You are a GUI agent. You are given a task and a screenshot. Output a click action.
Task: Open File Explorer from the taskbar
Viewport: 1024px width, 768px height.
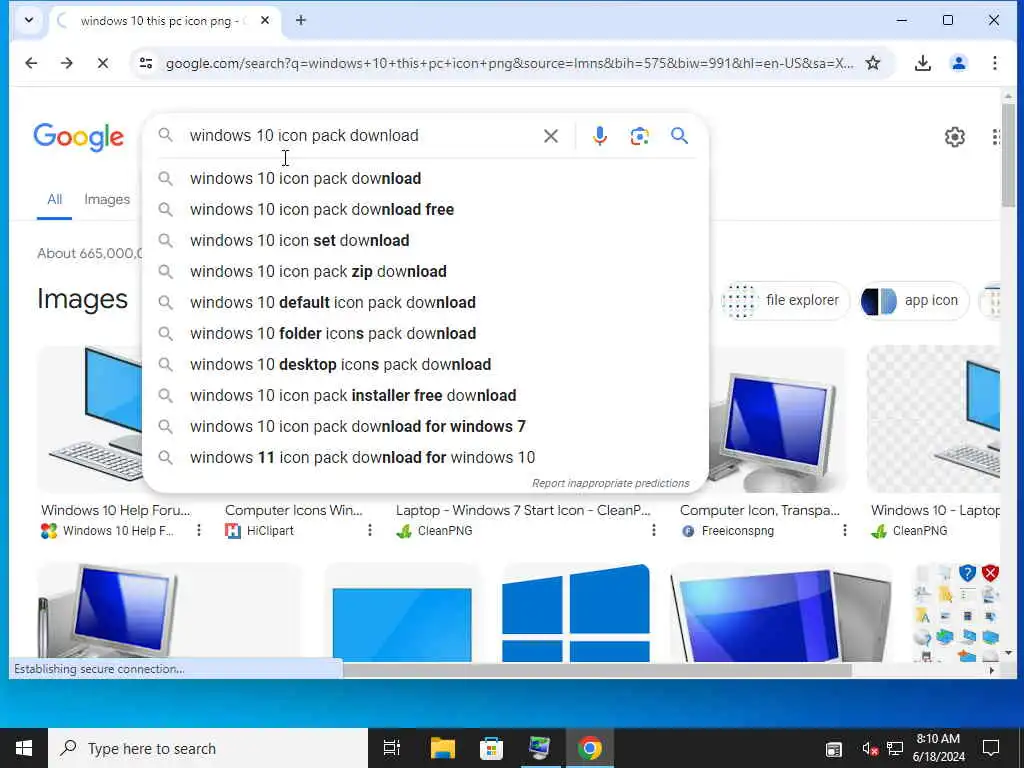coord(442,748)
